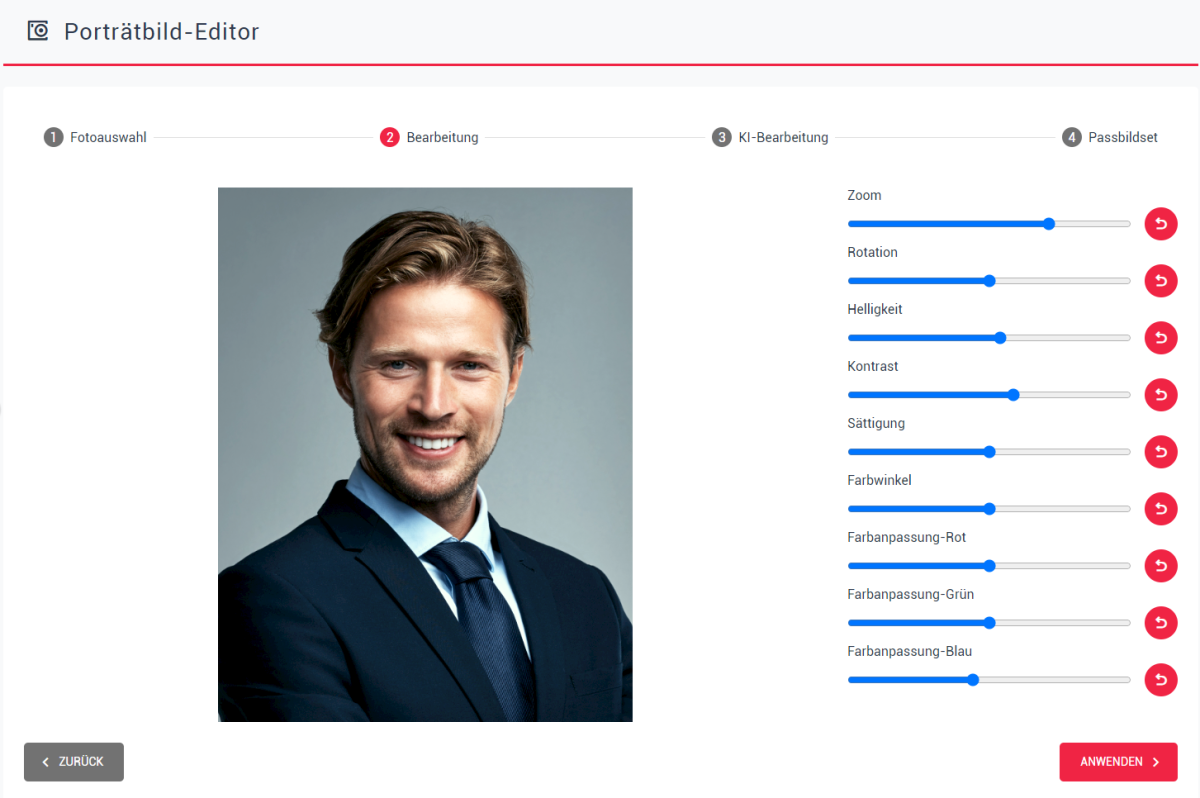
Task: Click the Rotation slider handle
Action: coord(990,281)
